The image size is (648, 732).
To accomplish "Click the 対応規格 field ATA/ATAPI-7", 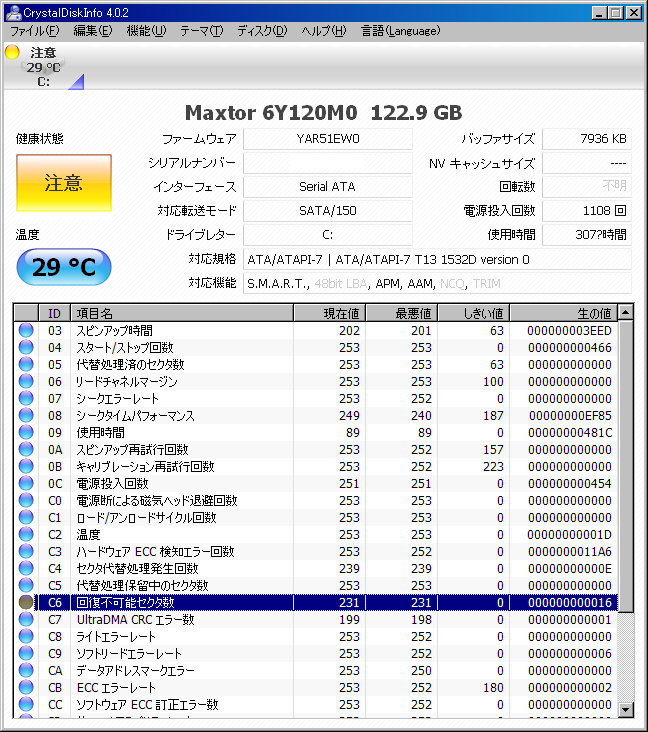I will point(437,259).
